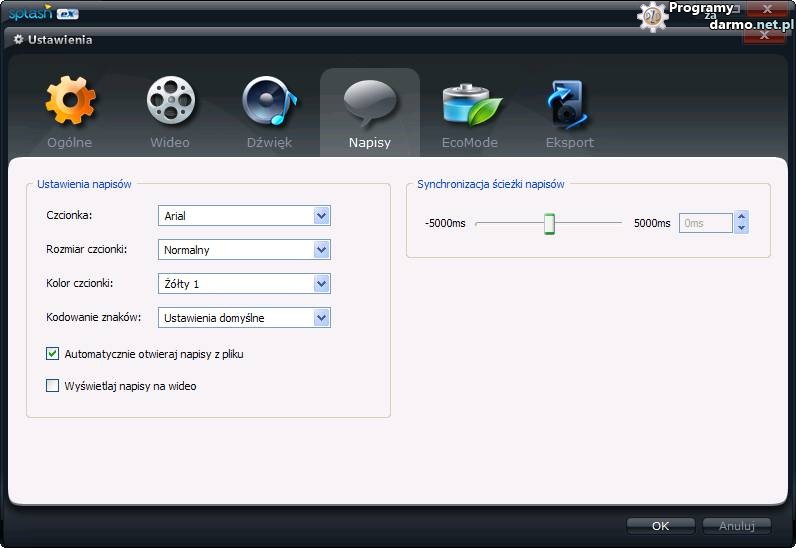Viewport: 796px width, 548px height.
Task: Increase sync offset with up arrow
Action: click(741, 217)
